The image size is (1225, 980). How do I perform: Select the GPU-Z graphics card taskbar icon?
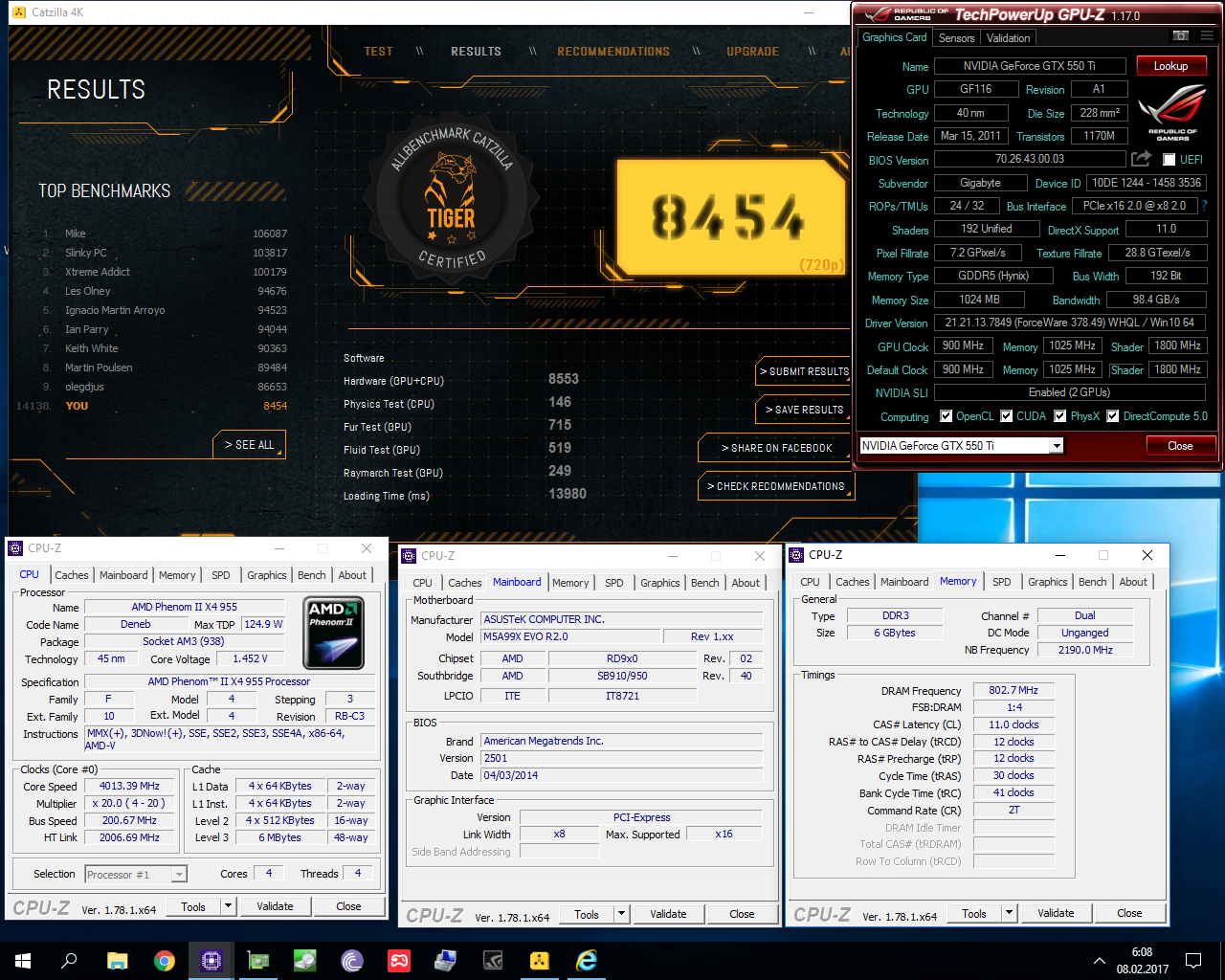pos(258,960)
